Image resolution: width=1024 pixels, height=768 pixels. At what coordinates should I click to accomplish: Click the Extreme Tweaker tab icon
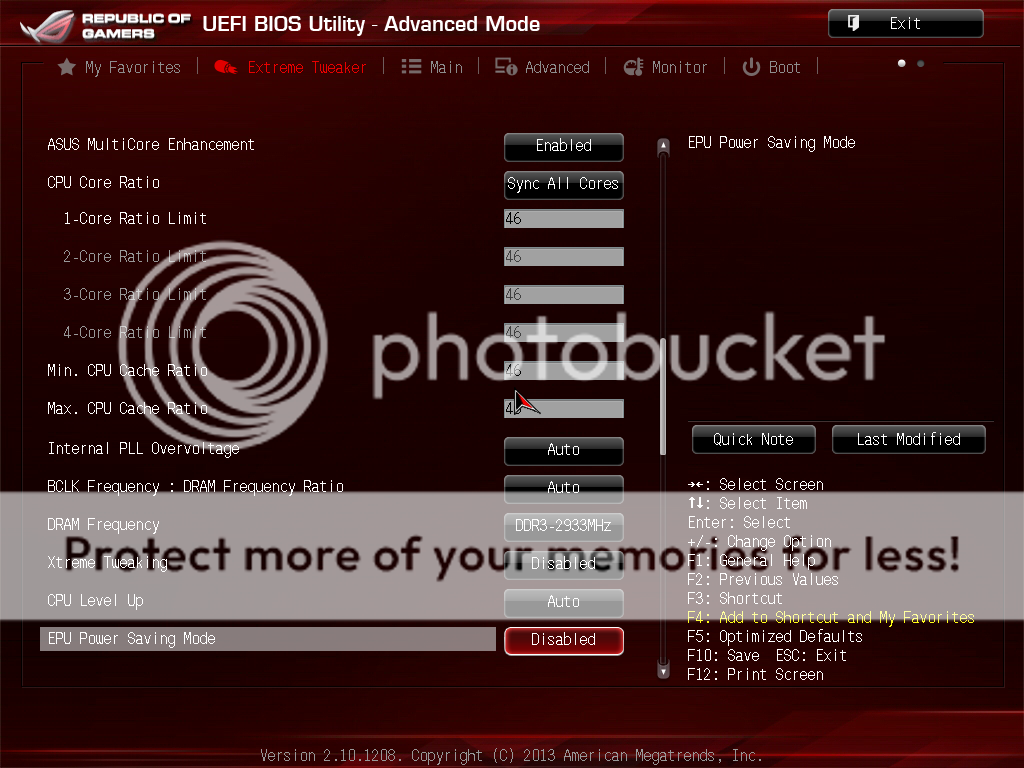226,68
